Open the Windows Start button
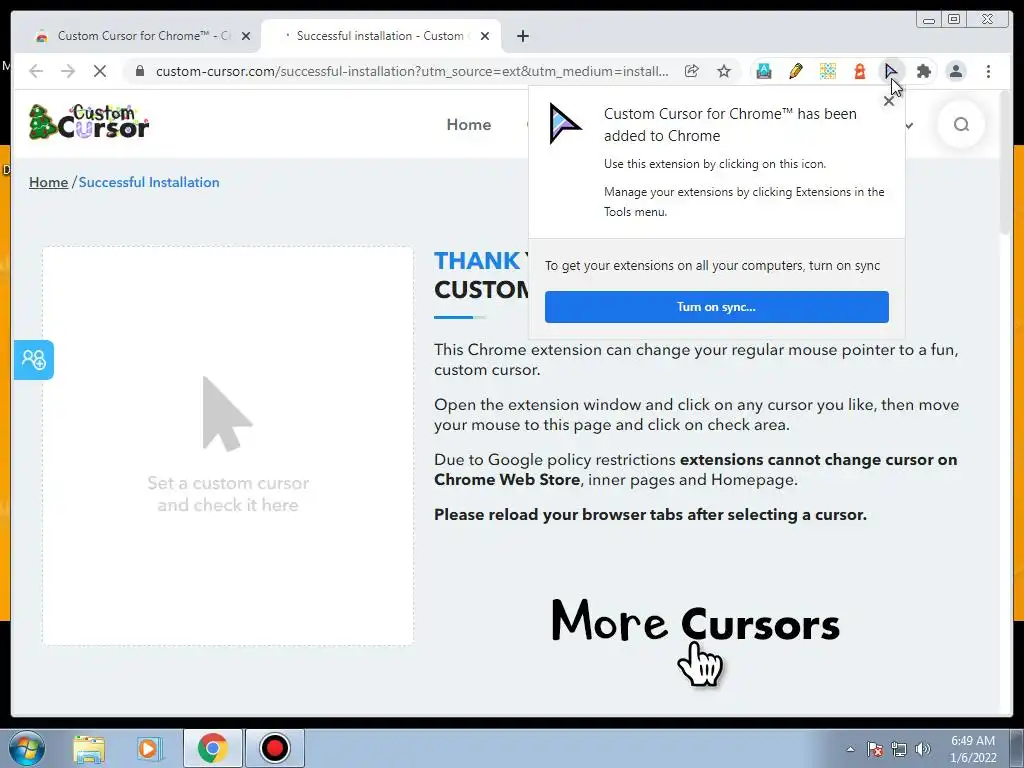This screenshot has width=1024, height=768. click(27, 748)
